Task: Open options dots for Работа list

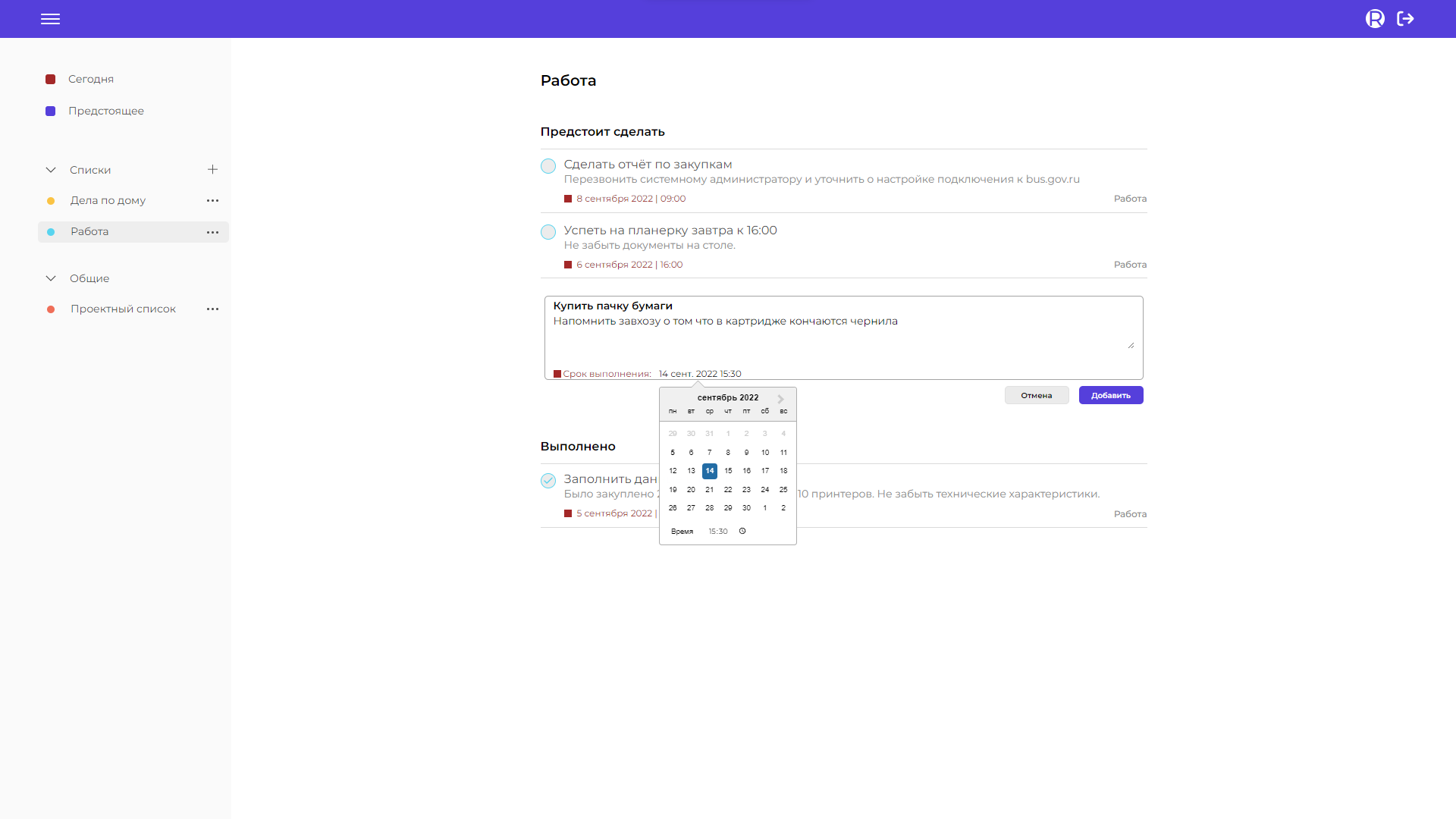Action: (213, 232)
